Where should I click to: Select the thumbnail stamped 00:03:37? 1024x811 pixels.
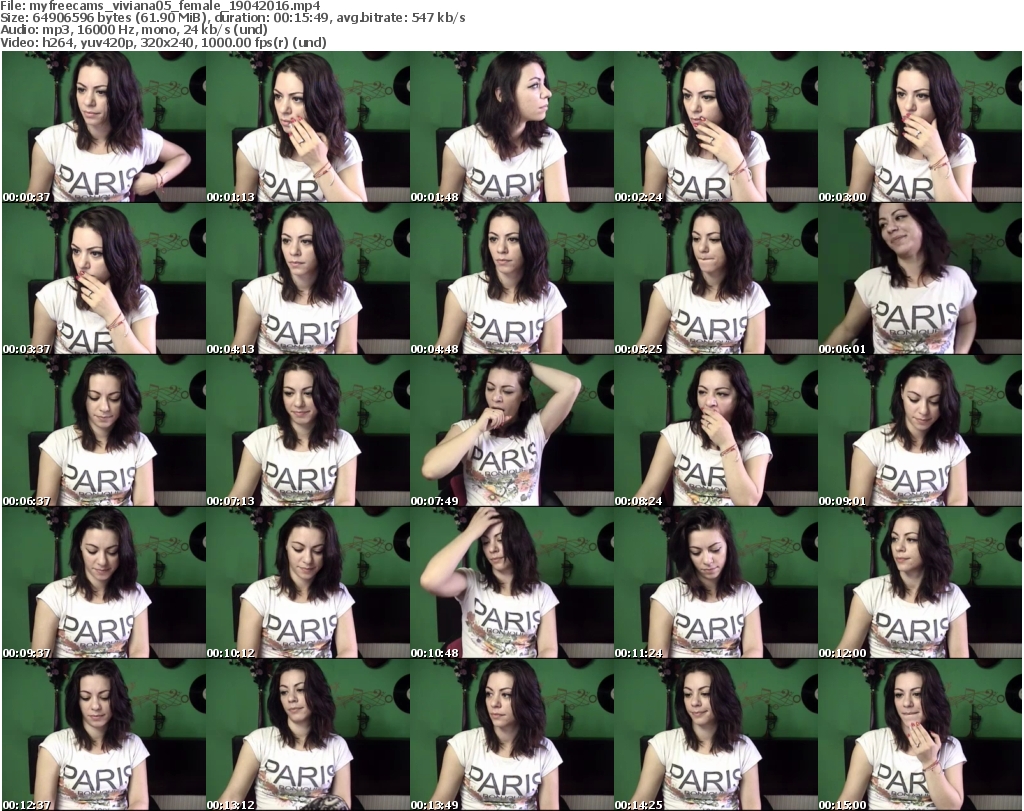click(x=104, y=279)
